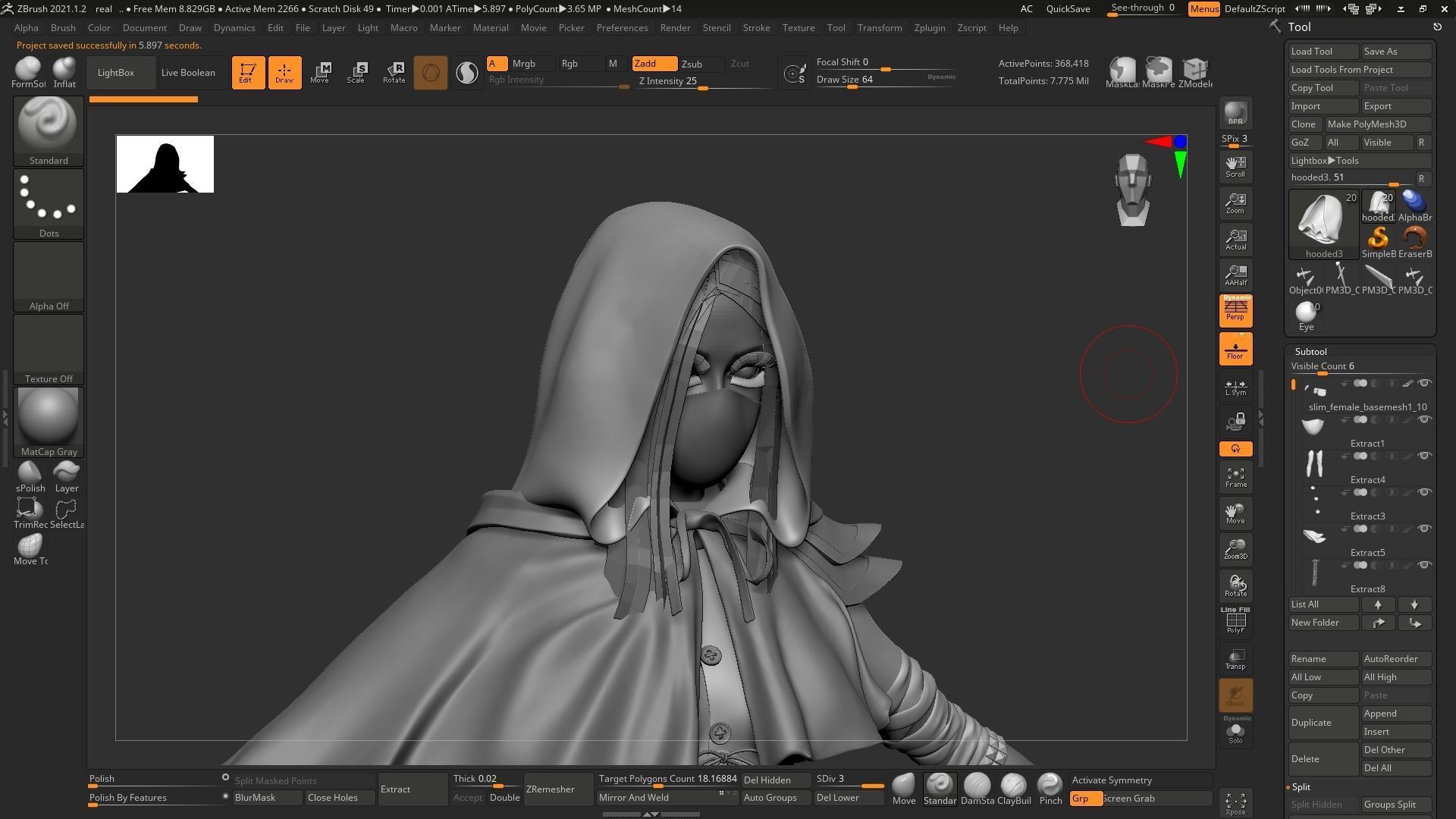Toggle Solo mode
Image resolution: width=1456 pixels, height=819 pixels.
[x=1235, y=731]
